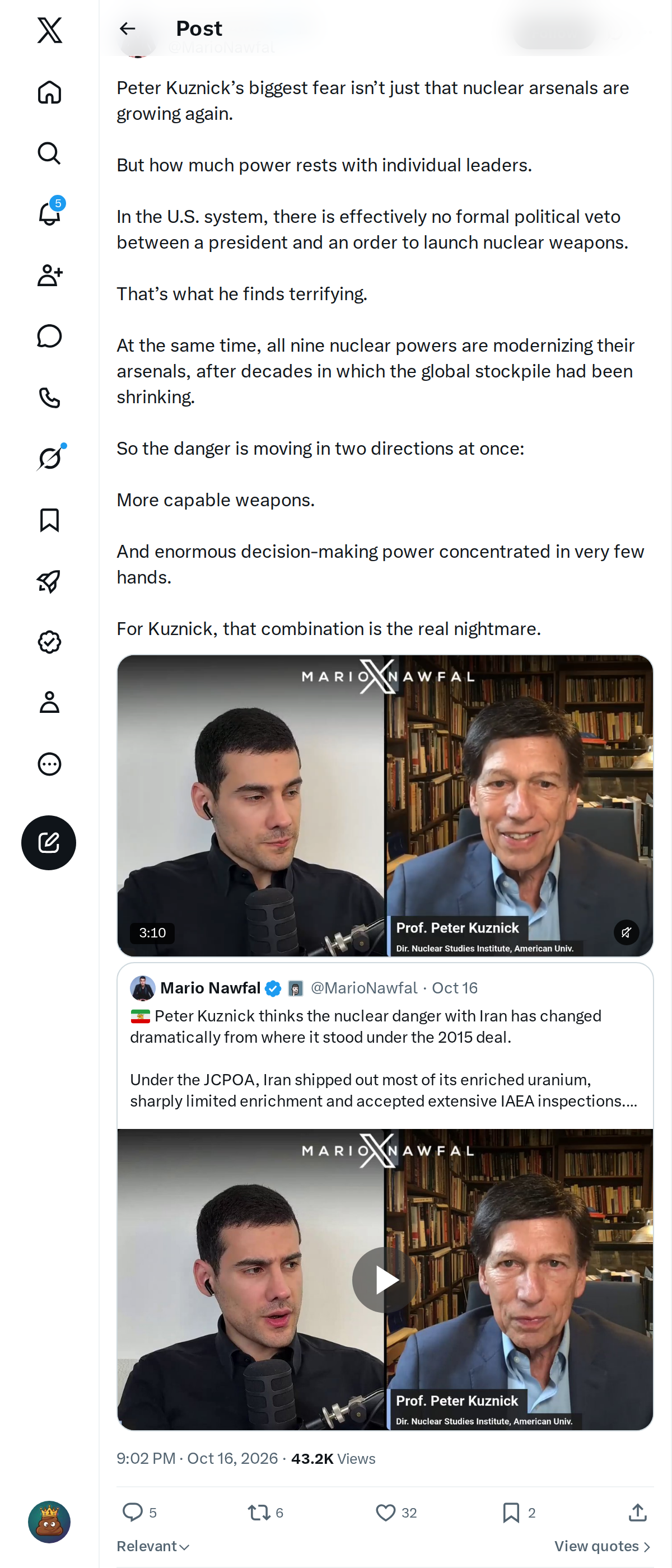The image size is (672, 1568).
Task: Open the Messages chat sidebar item
Action: pyautogui.click(x=49, y=336)
